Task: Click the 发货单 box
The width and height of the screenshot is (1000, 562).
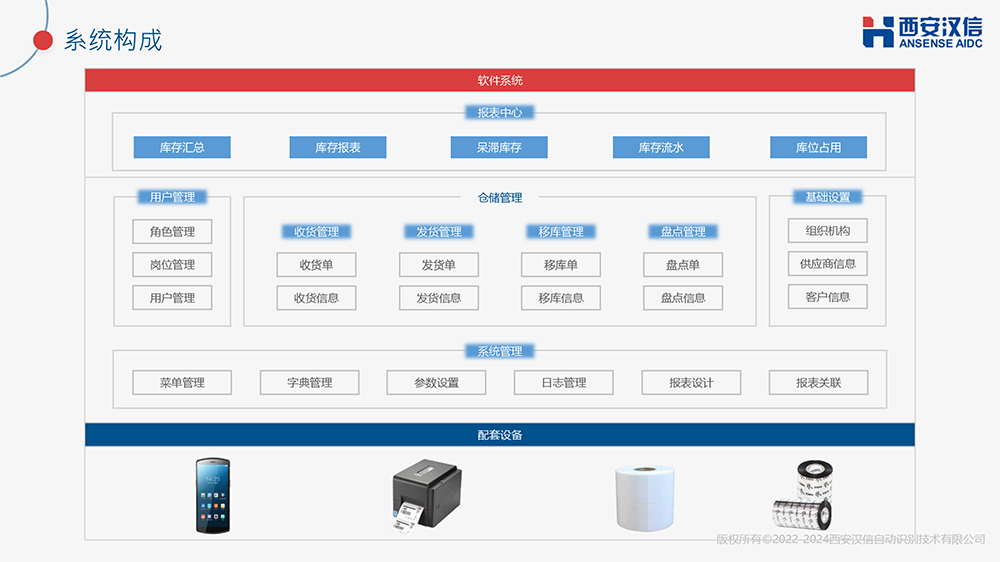Action: (438, 265)
